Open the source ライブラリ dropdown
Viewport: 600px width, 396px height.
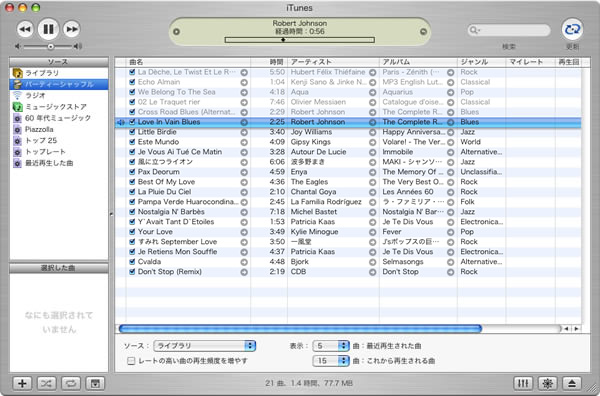pos(204,345)
